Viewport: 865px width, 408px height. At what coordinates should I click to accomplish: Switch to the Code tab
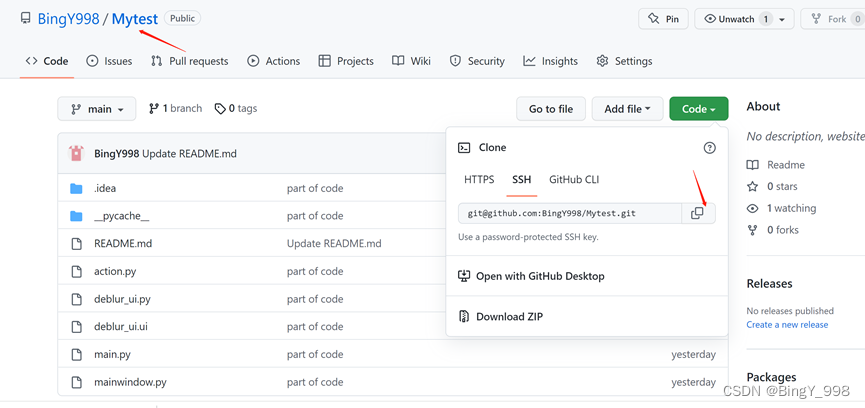pyautogui.click(x=47, y=61)
